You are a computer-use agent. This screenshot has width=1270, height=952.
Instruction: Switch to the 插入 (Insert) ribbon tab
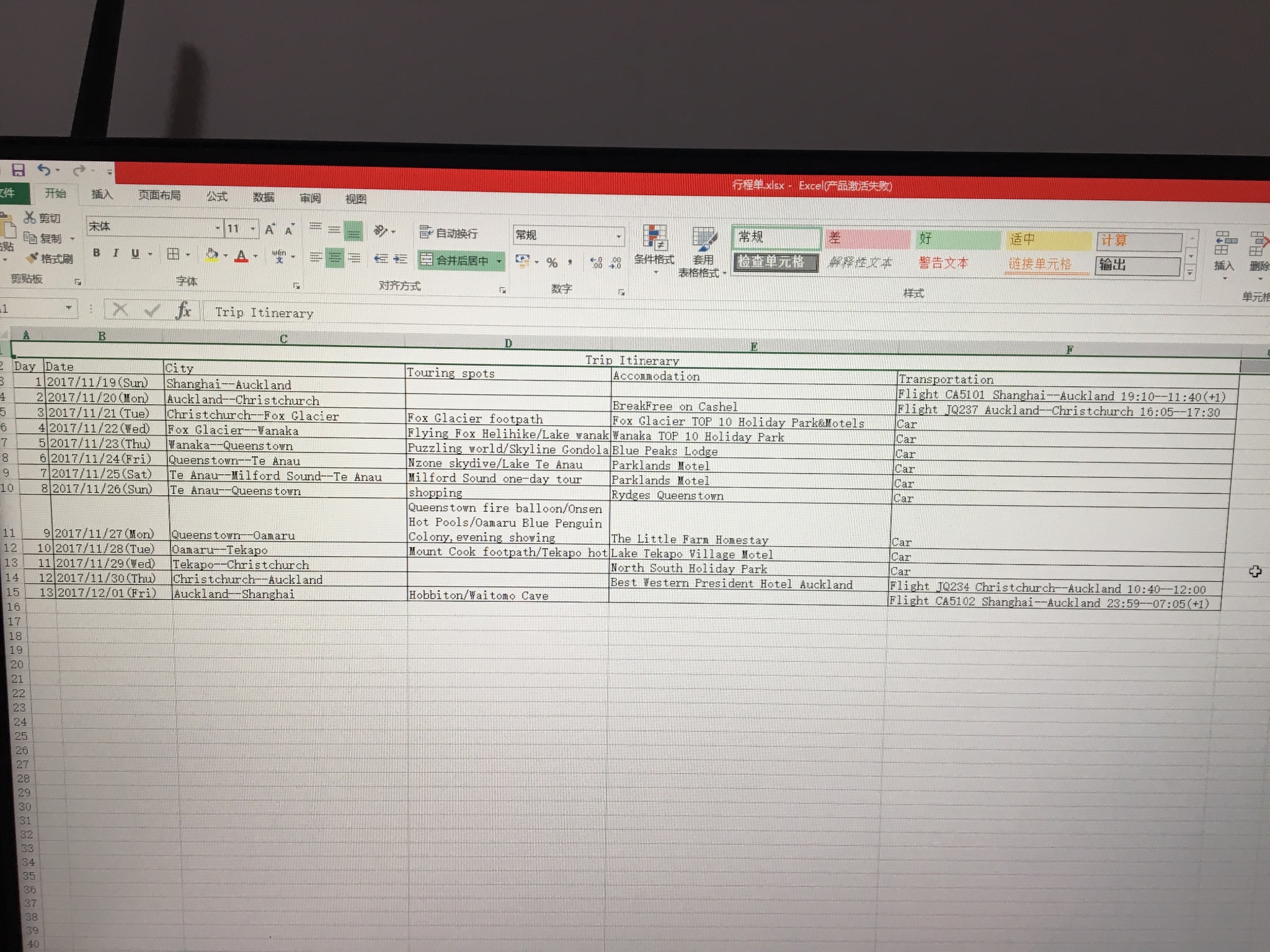[x=102, y=195]
